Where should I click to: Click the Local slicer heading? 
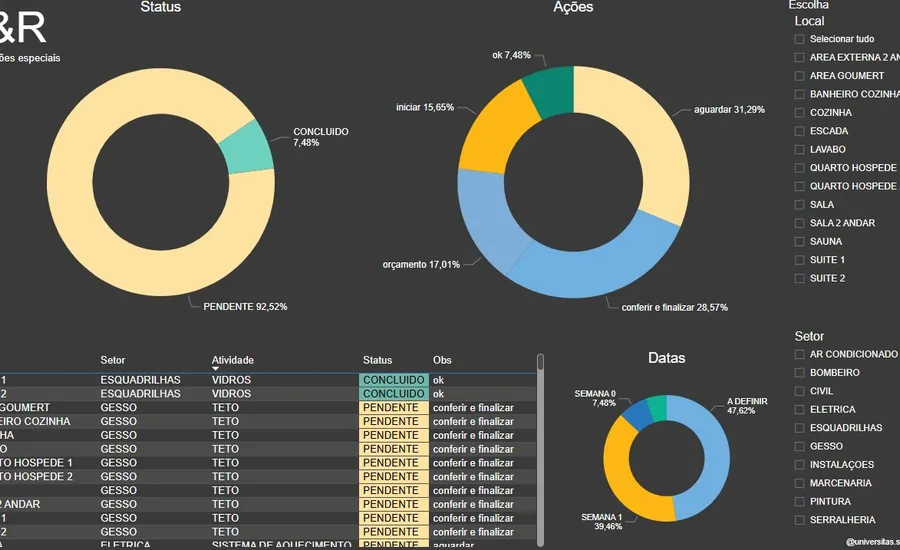[809, 21]
